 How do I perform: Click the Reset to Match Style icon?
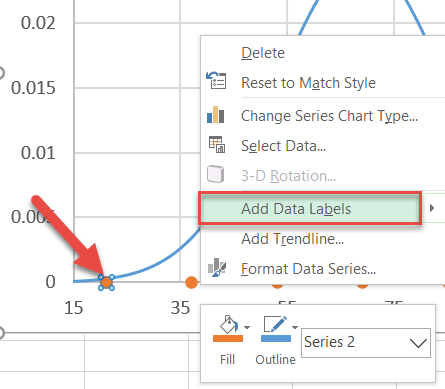216,80
